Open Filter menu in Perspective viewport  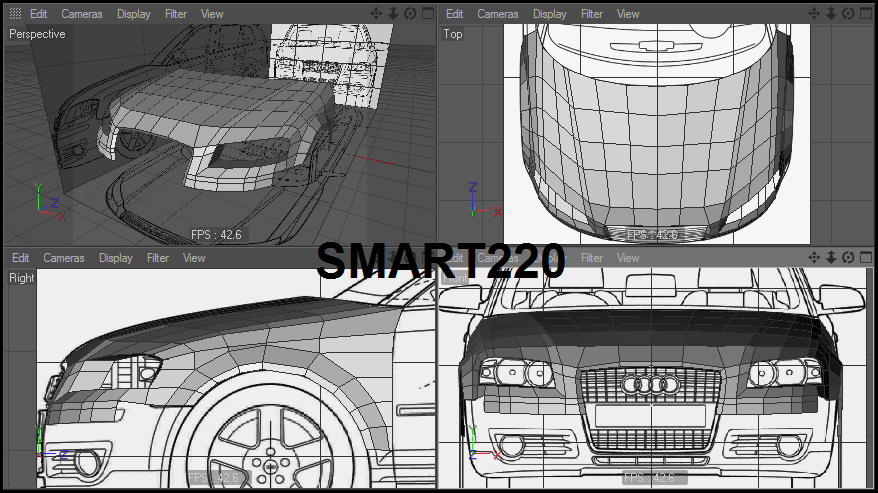176,14
